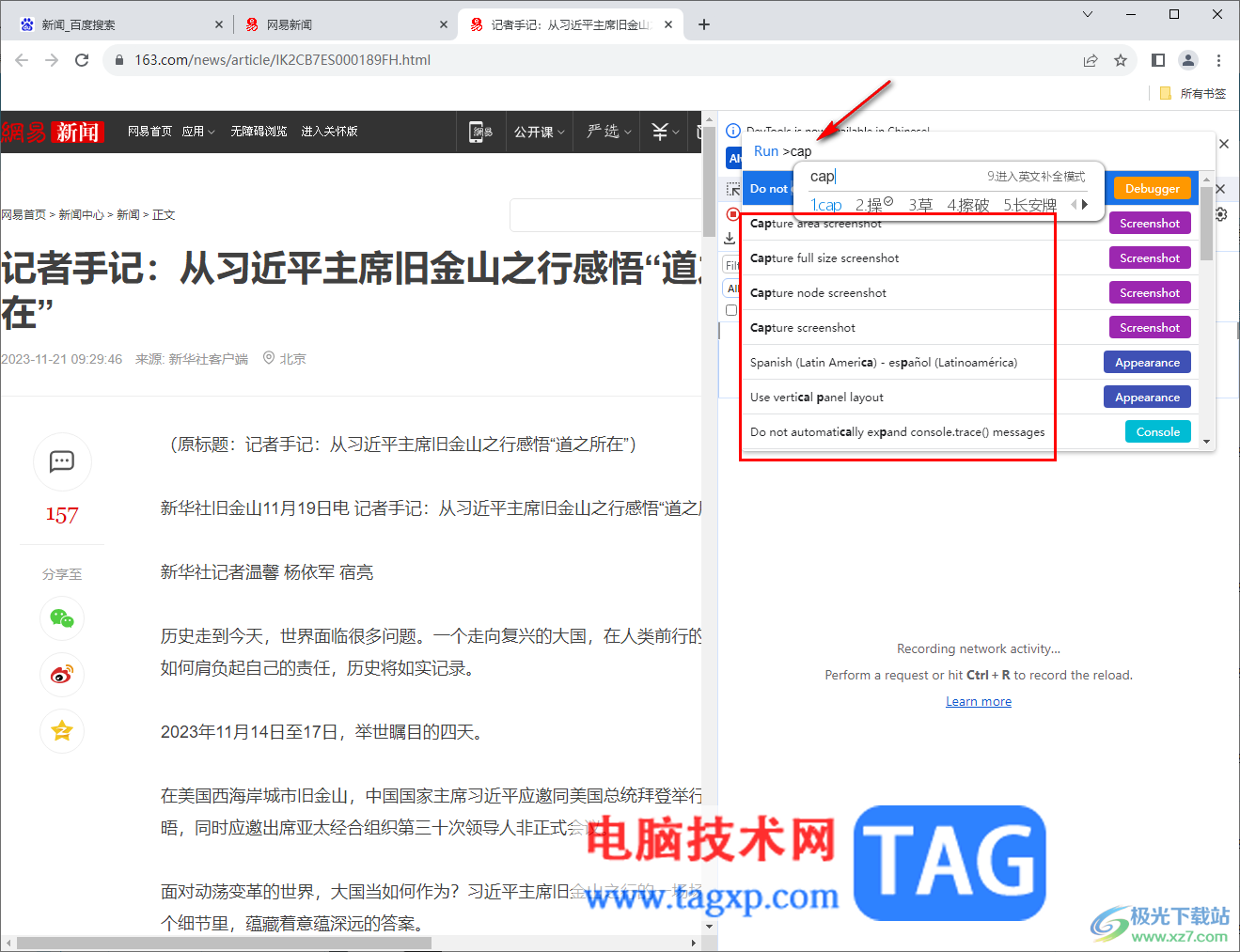
Task: Toggle the All request type filter
Action: tap(732, 289)
